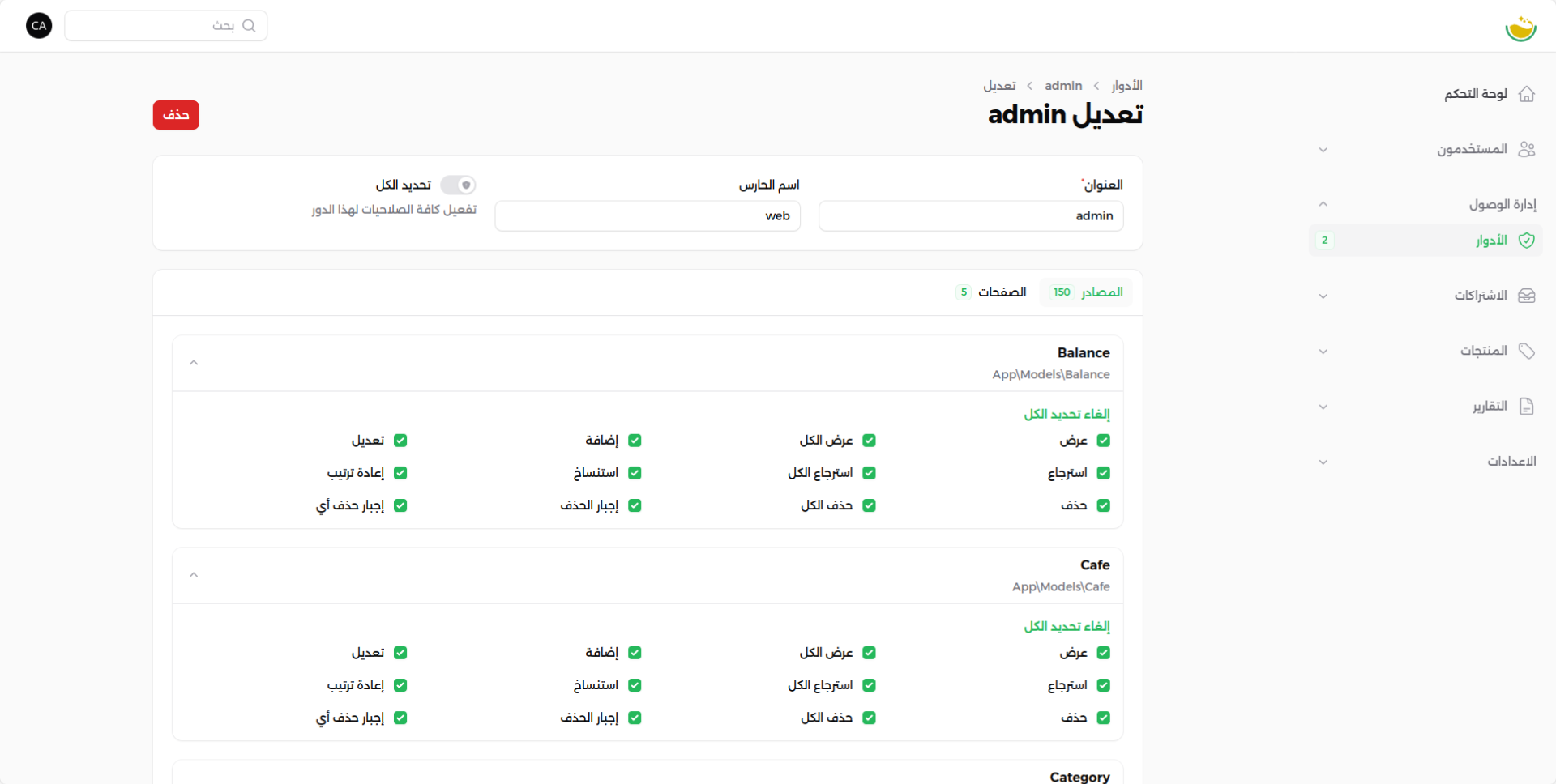Collapse the إدارة الوصول sidebar group
This screenshot has height=784, width=1556.
tap(1323, 204)
